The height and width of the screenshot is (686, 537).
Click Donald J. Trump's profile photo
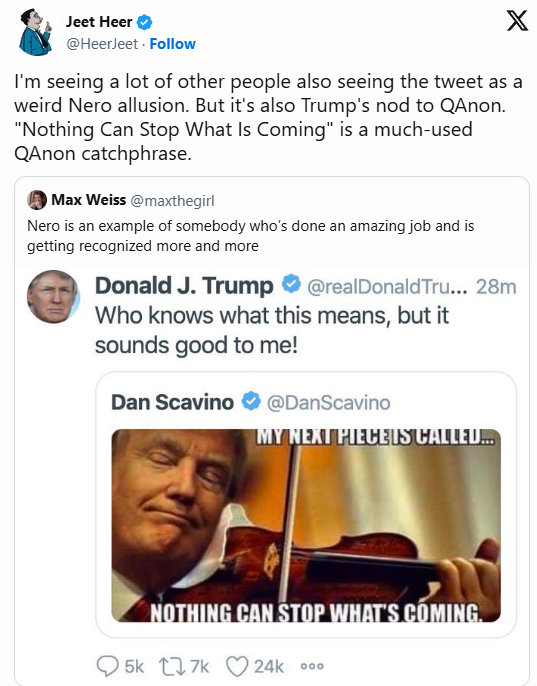pos(53,297)
